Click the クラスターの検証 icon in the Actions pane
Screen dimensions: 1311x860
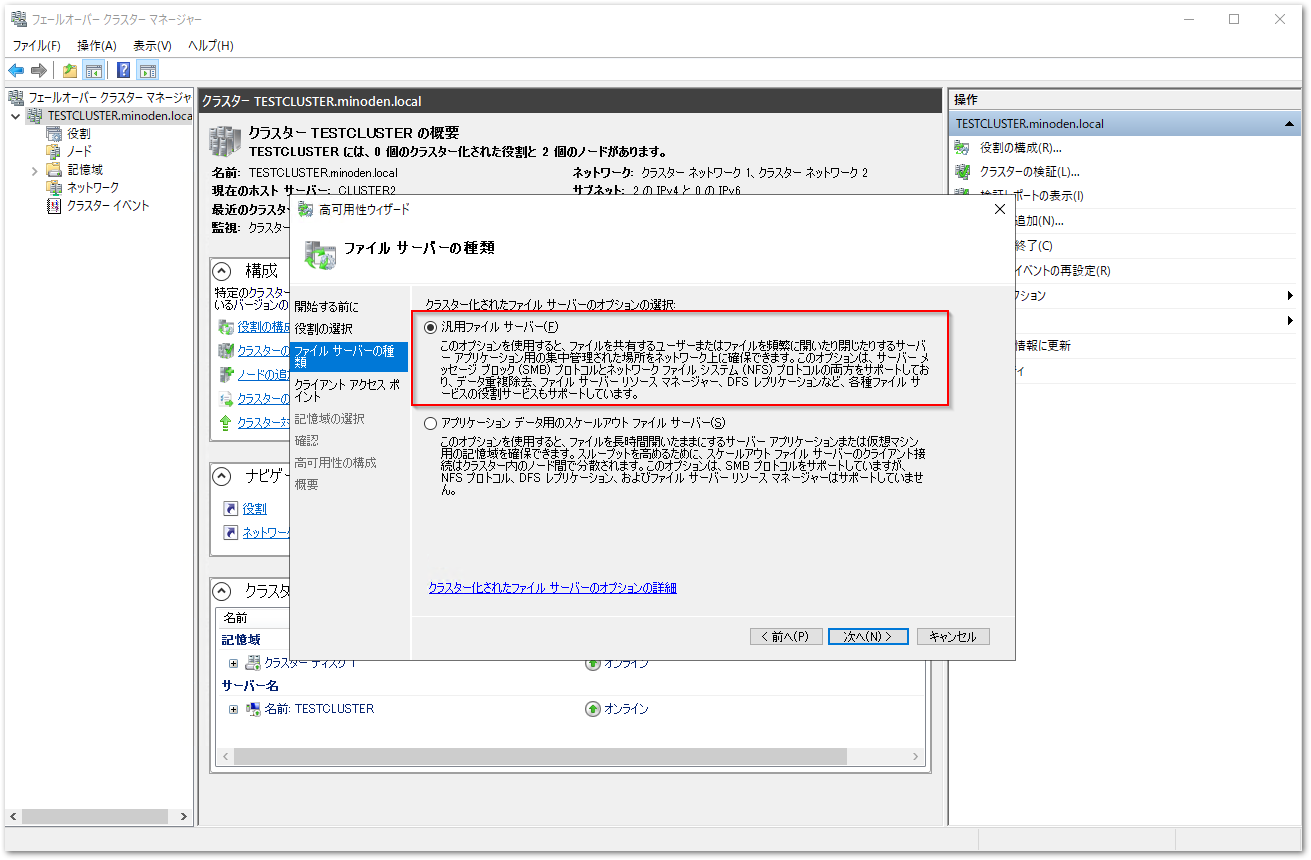[x=963, y=172]
